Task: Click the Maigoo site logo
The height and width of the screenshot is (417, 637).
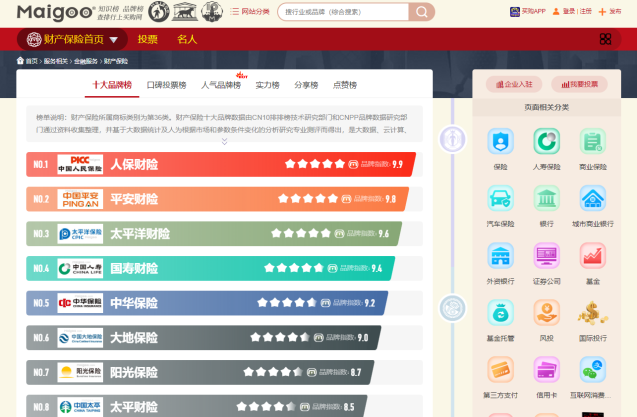Action: pyautogui.click(x=56, y=12)
